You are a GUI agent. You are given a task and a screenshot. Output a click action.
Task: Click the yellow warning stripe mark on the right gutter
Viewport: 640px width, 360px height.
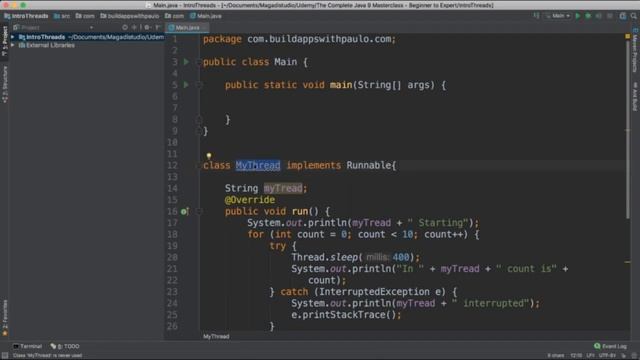pyautogui.click(x=628, y=262)
